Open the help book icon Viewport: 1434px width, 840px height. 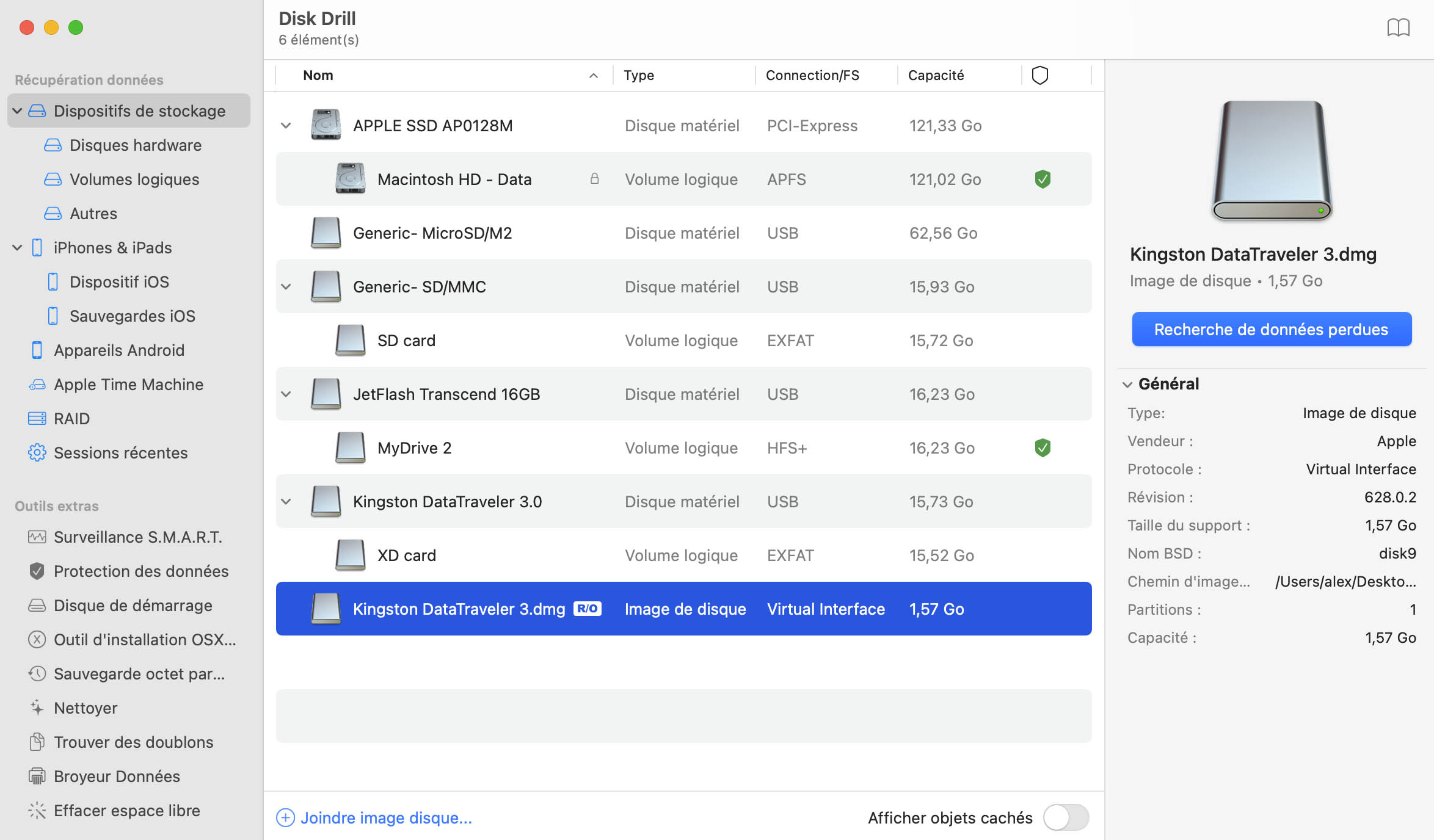click(1398, 27)
